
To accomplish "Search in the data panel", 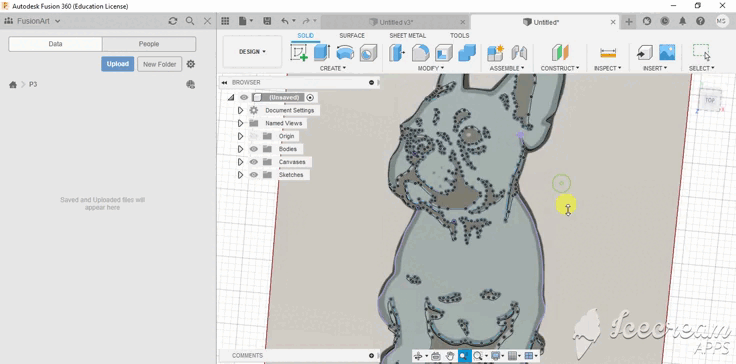I will click(x=190, y=21).
